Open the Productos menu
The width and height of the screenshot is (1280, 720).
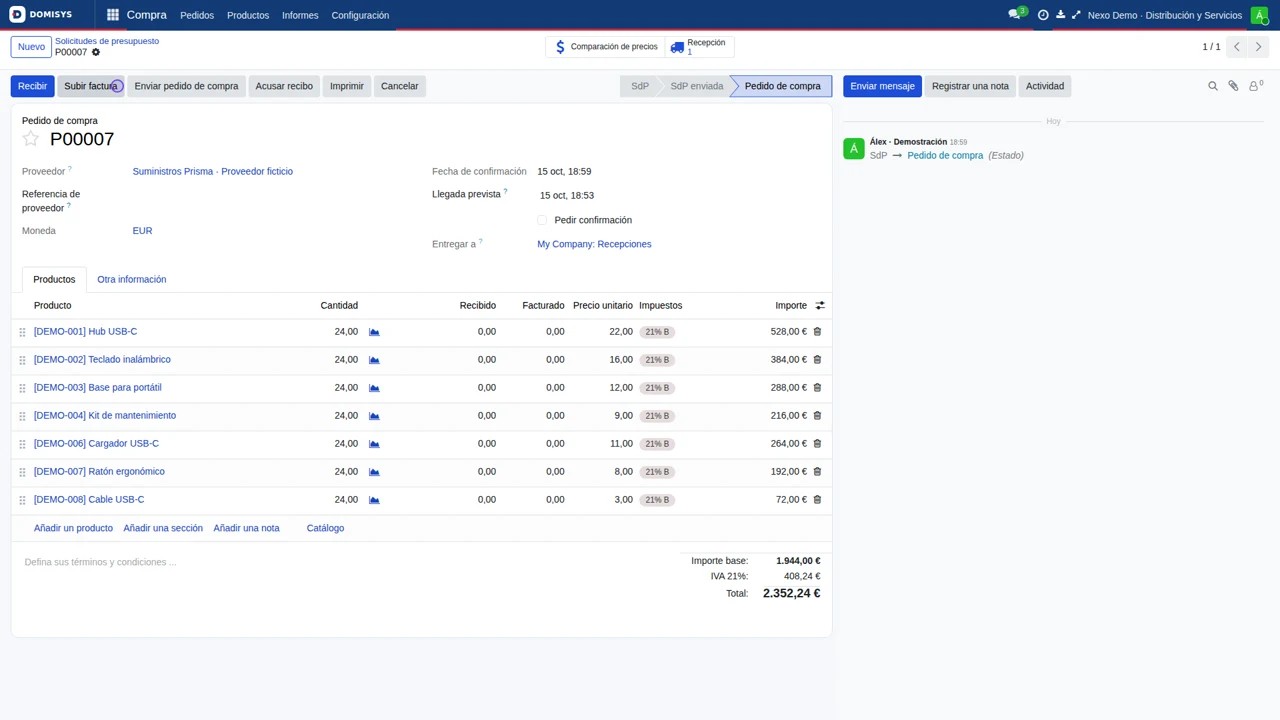(248, 15)
